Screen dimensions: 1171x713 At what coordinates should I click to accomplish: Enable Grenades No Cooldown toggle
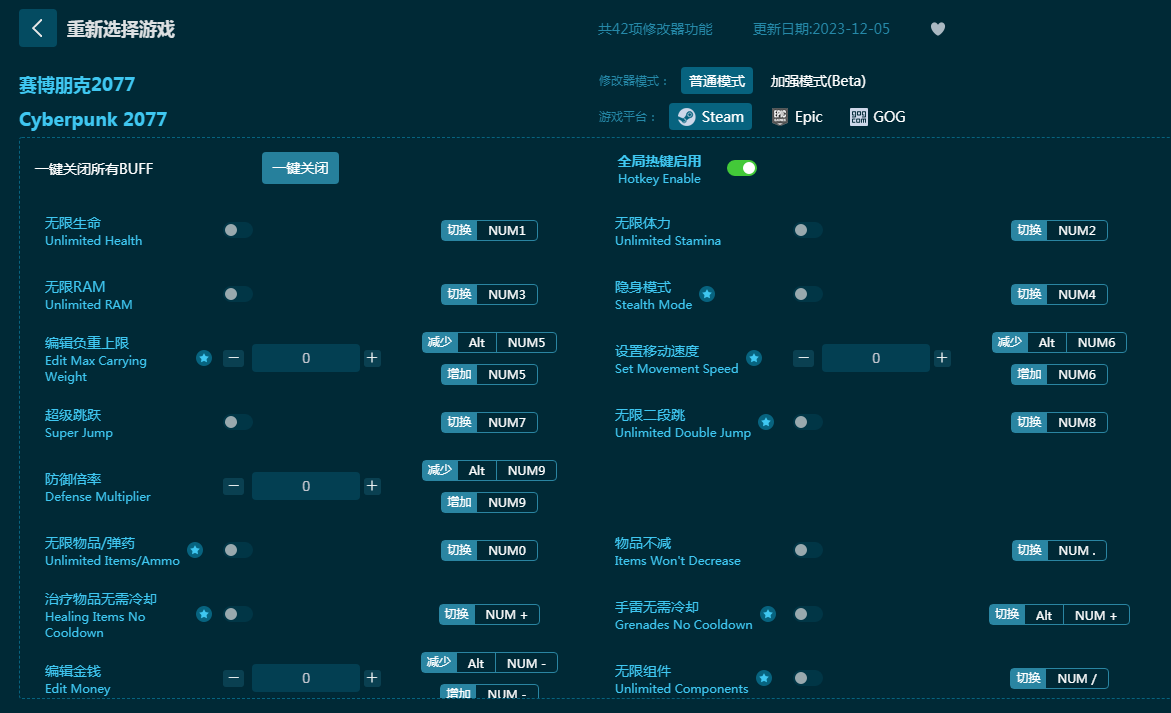pyautogui.click(x=807, y=614)
